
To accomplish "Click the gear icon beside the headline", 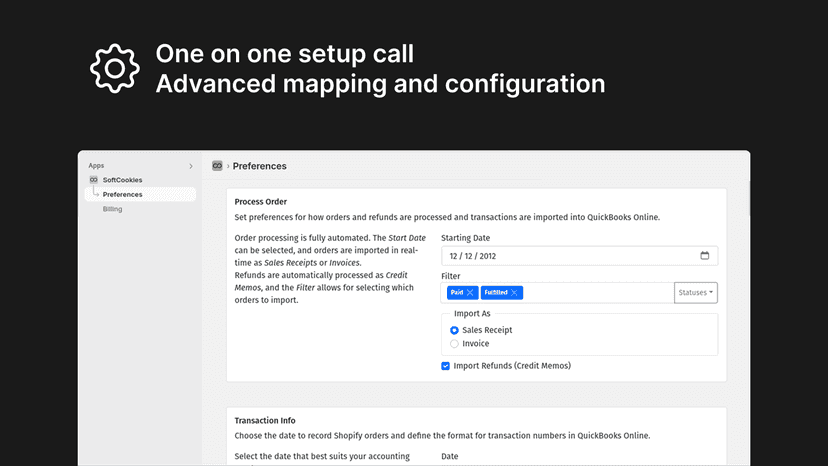I will (x=115, y=69).
